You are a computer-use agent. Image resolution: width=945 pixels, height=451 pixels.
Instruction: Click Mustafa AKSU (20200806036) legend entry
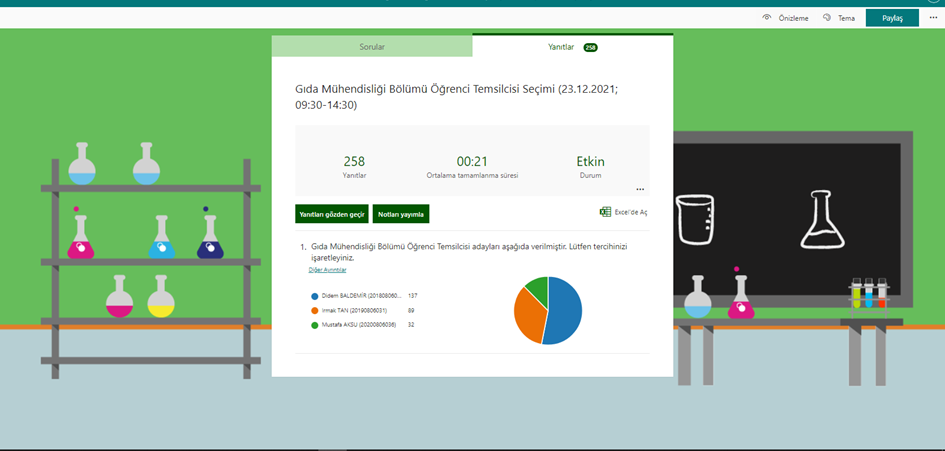[x=359, y=325]
